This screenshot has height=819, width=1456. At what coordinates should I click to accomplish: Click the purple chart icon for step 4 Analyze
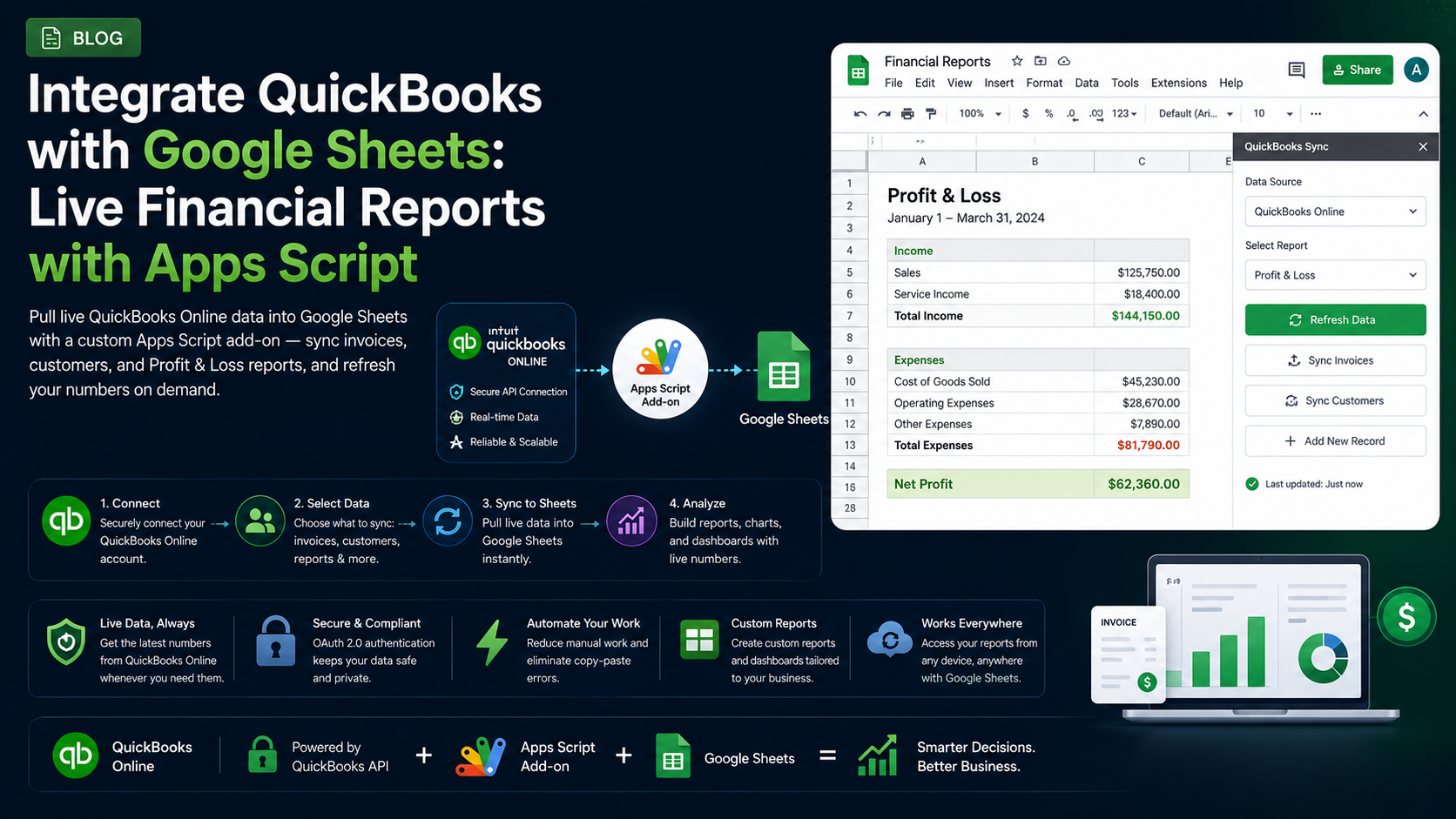point(631,520)
